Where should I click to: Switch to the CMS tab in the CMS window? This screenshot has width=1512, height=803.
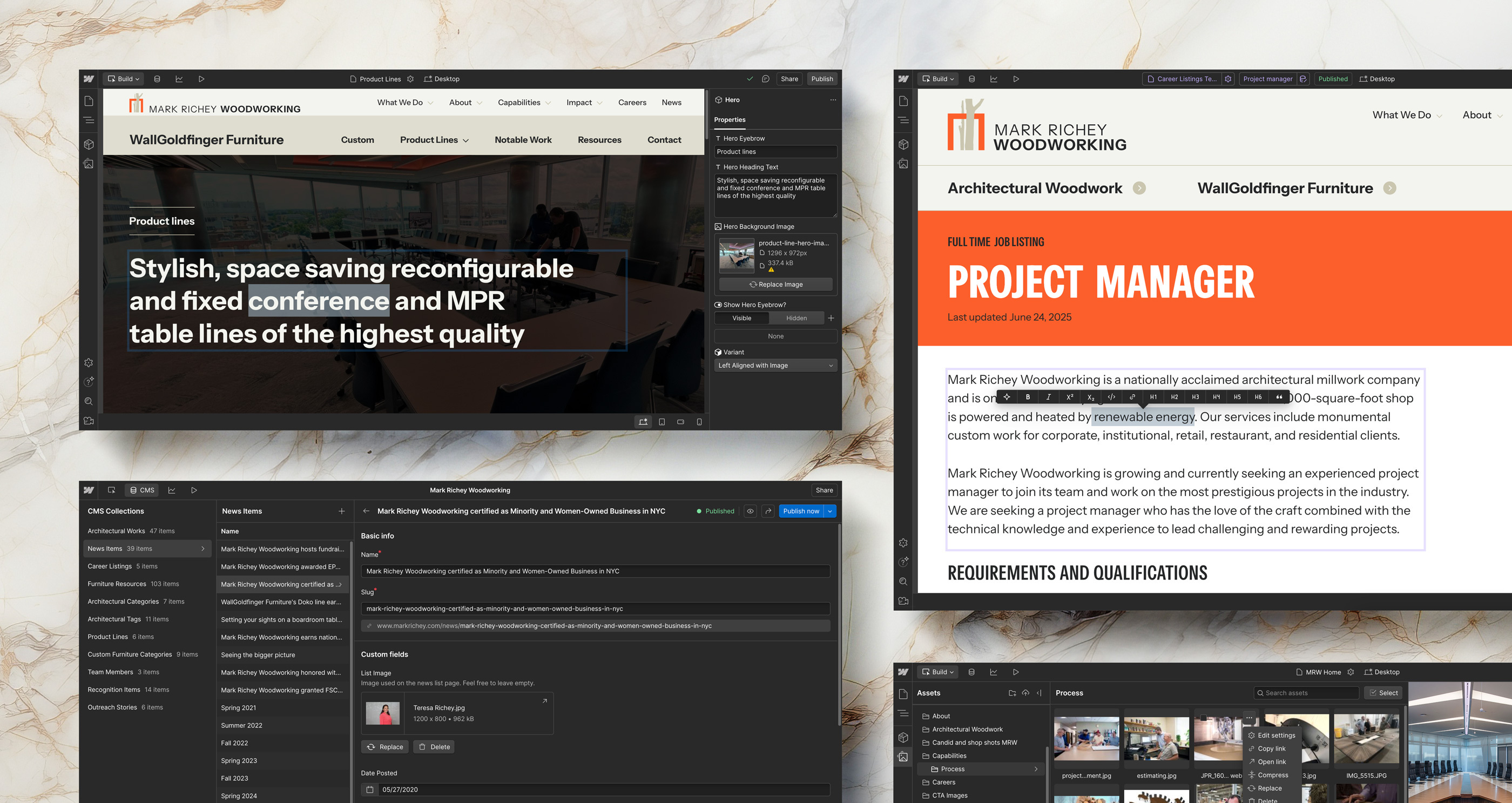pos(143,490)
